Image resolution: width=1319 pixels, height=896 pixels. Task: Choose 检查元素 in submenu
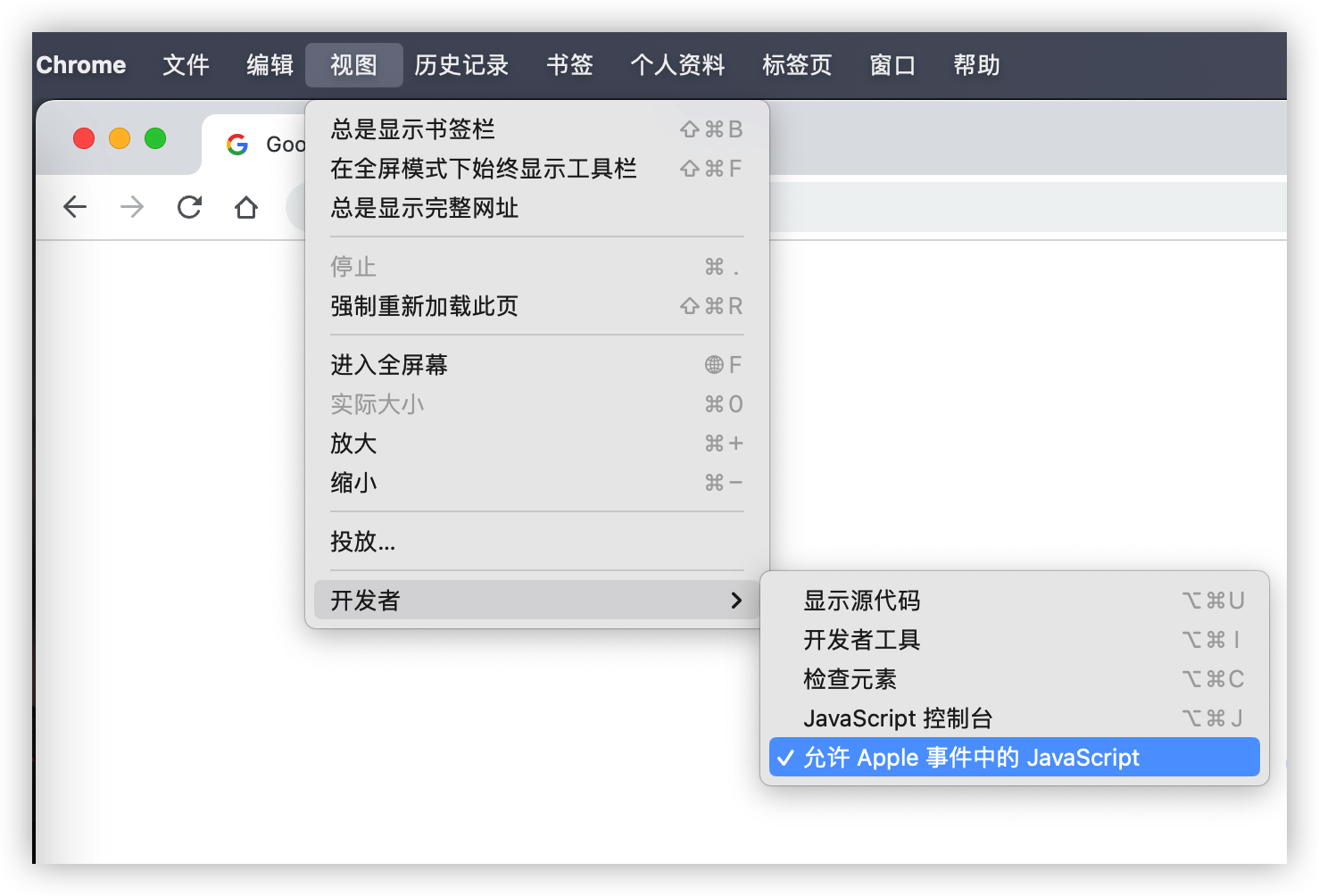click(x=1015, y=679)
